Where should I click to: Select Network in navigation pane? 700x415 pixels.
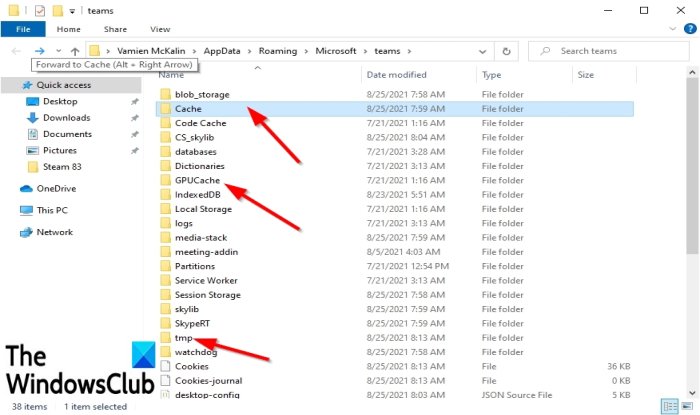pos(54,232)
